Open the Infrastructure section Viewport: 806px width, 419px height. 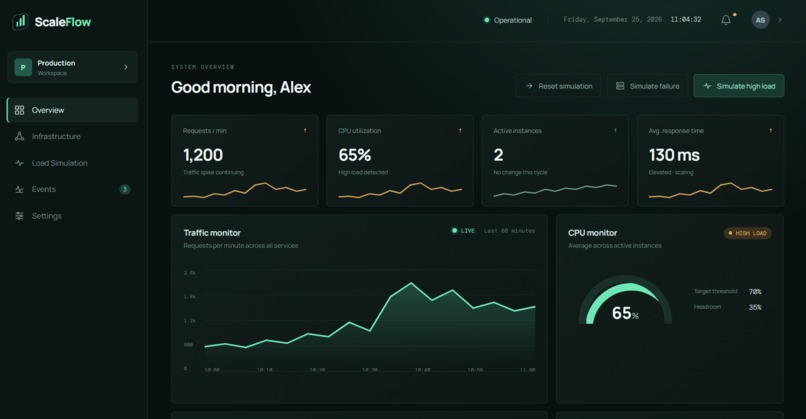72,136
